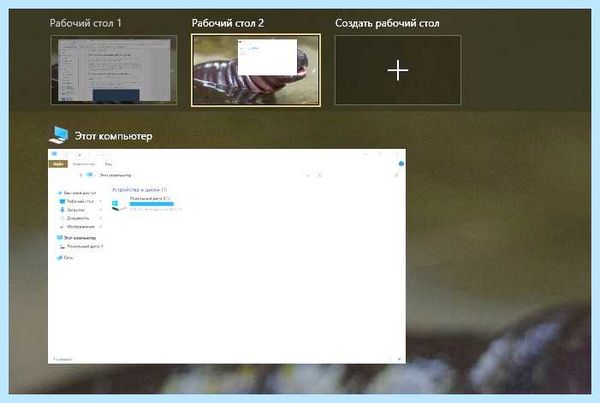The height and width of the screenshot is (403, 600).
Task: Click the computer icon beside Этот компьютер title
Action: tap(59, 135)
